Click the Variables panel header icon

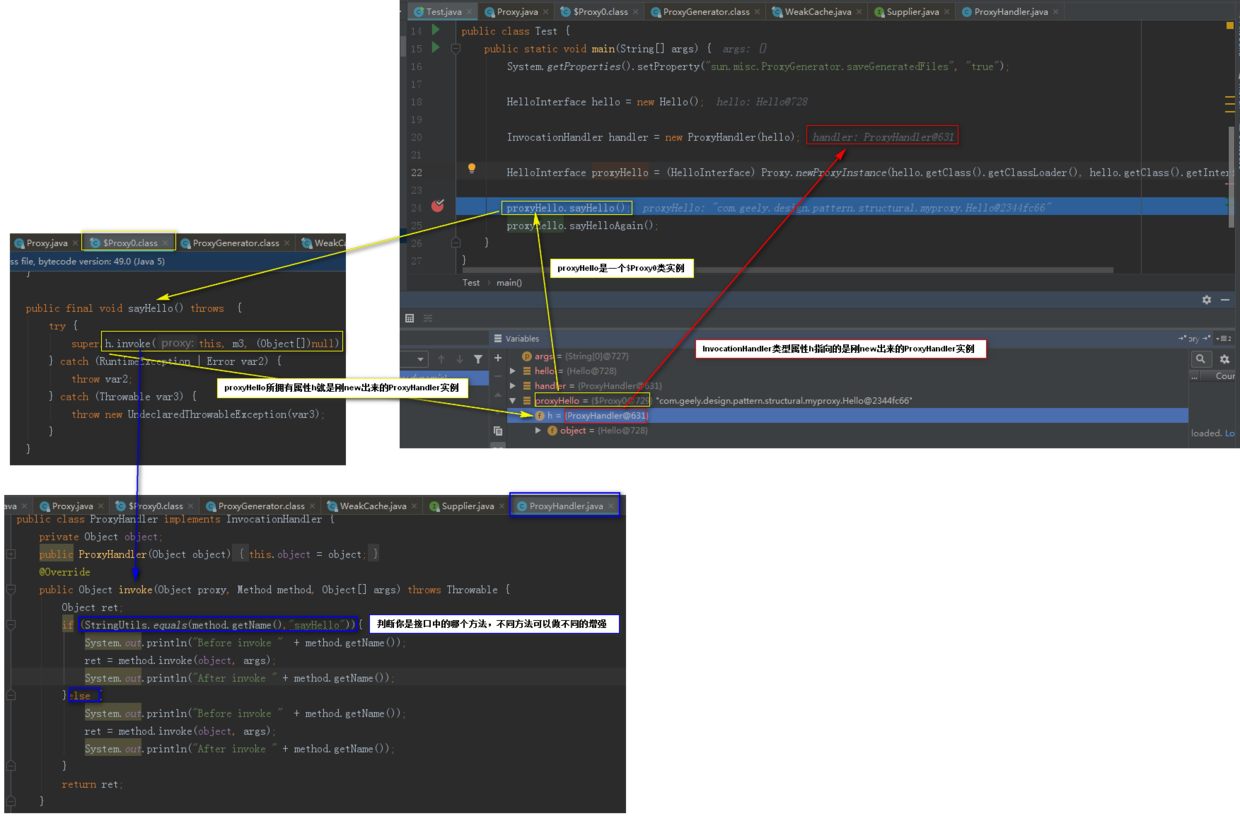pos(498,338)
